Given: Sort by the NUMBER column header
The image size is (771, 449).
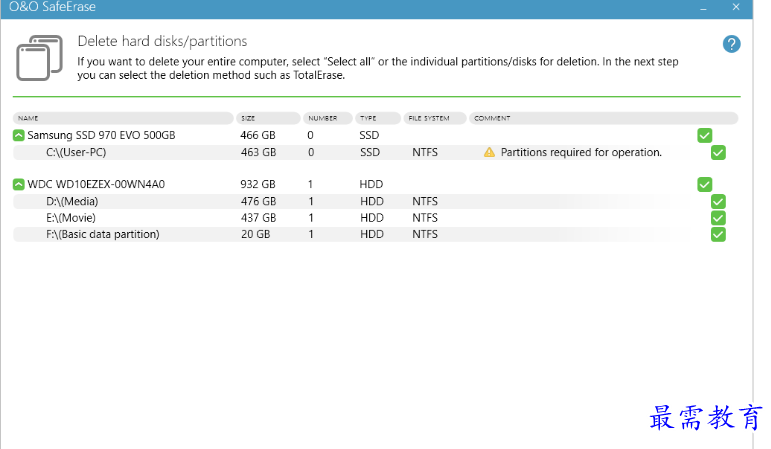Looking at the screenshot, I should point(327,118).
